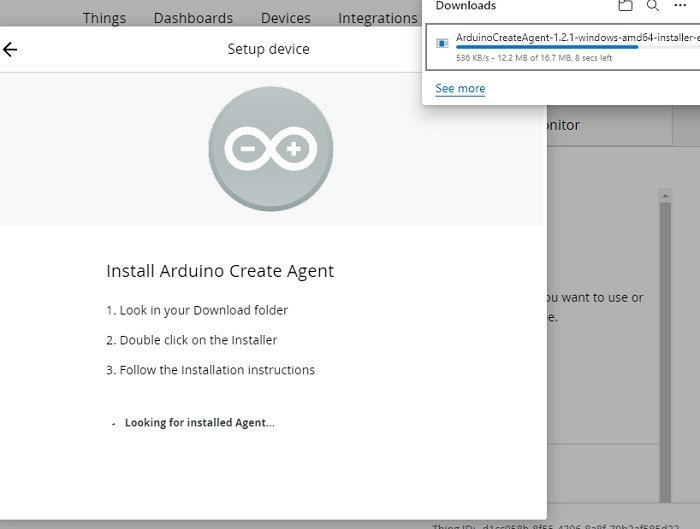Open the Devices tab
700x529 pixels.
click(286, 18)
